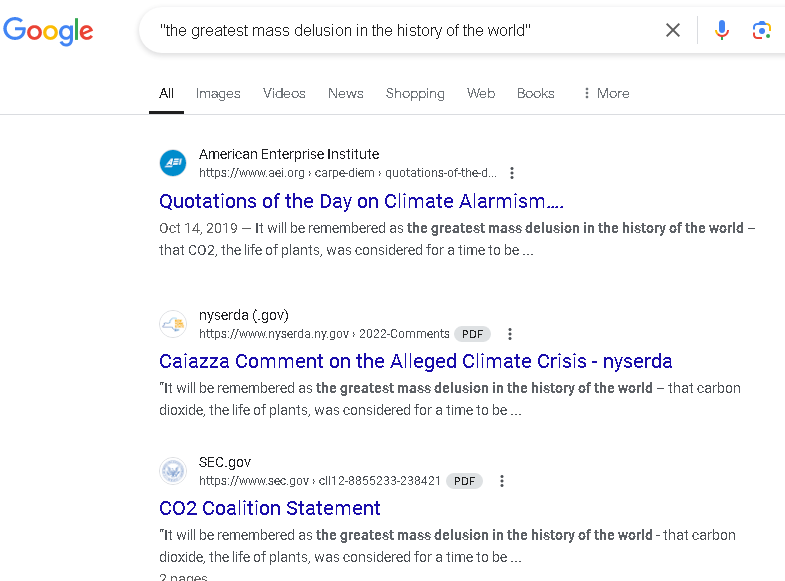The width and height of the screenshot is (785, 581).
Task: Open options menu for the nyserda result
Action: [x=510, y=334]
